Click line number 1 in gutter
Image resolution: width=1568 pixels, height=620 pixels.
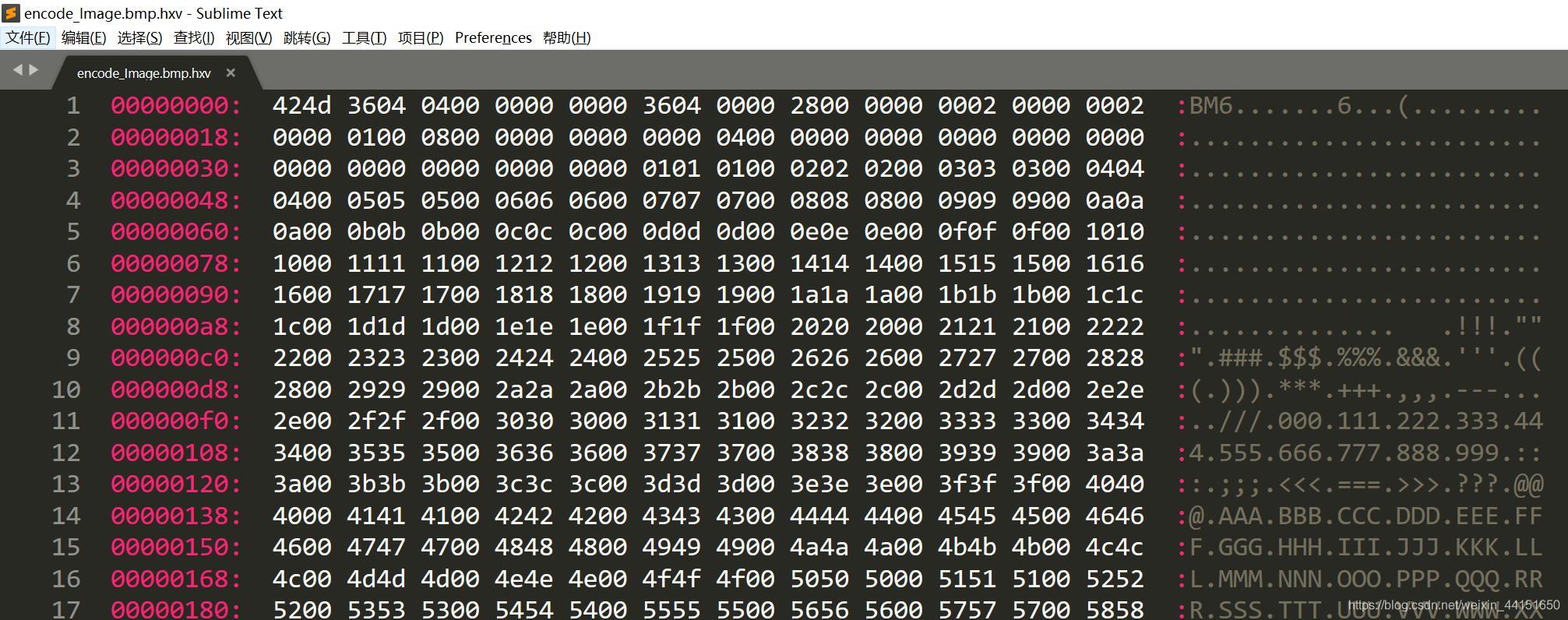[x=73, y=105]
